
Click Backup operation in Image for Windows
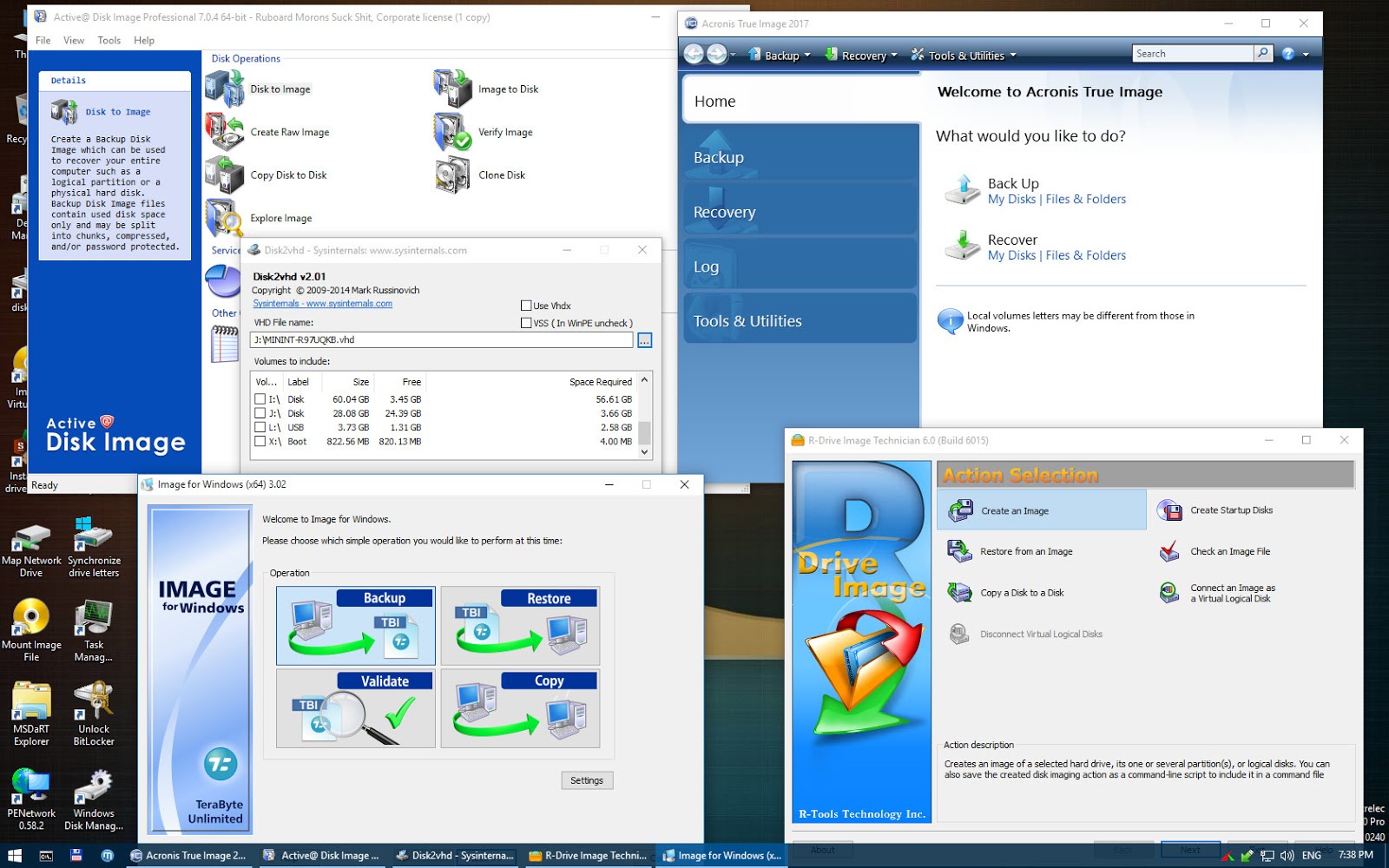tap(355, 626)
